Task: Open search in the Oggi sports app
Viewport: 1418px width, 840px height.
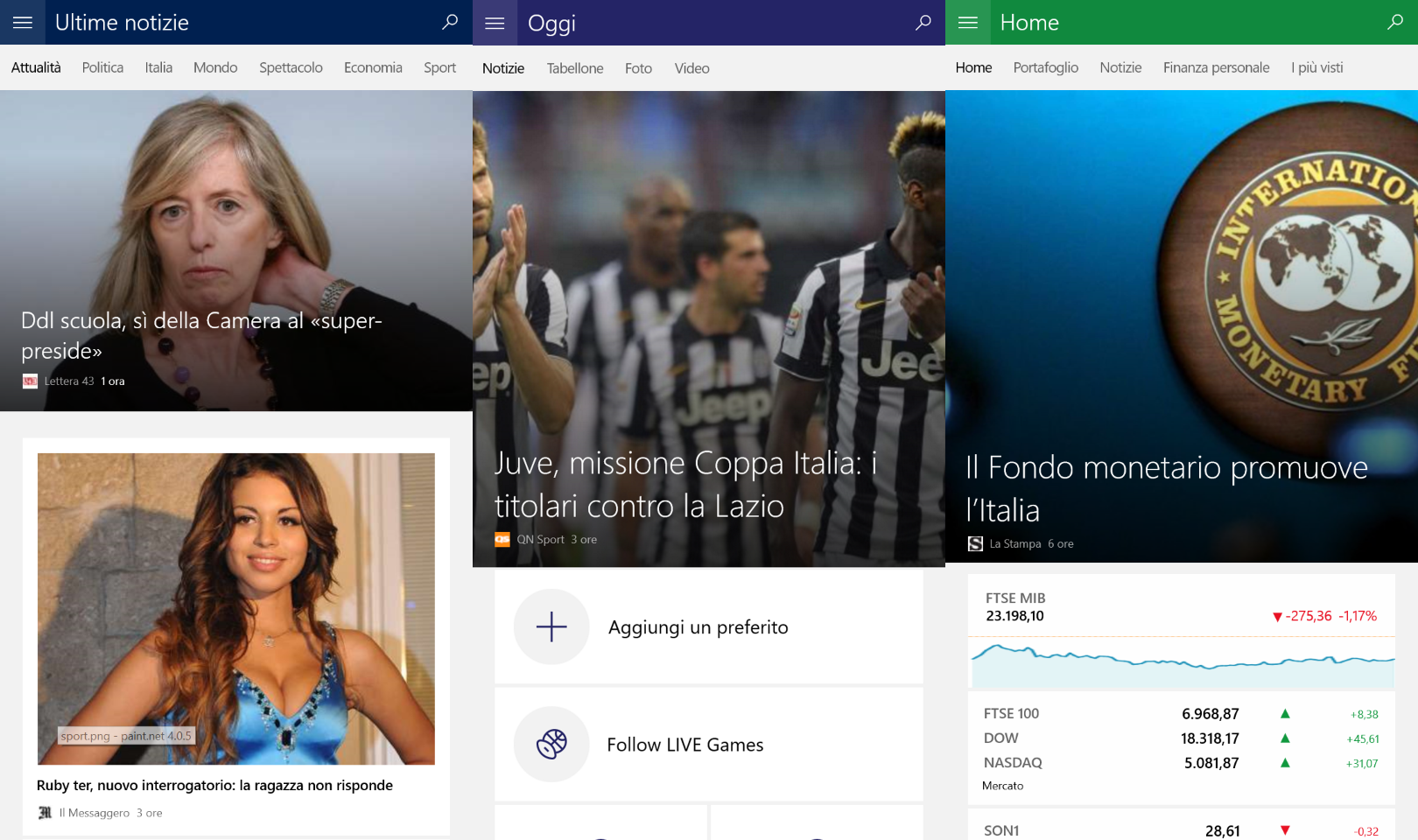Action: click(922, 22)
